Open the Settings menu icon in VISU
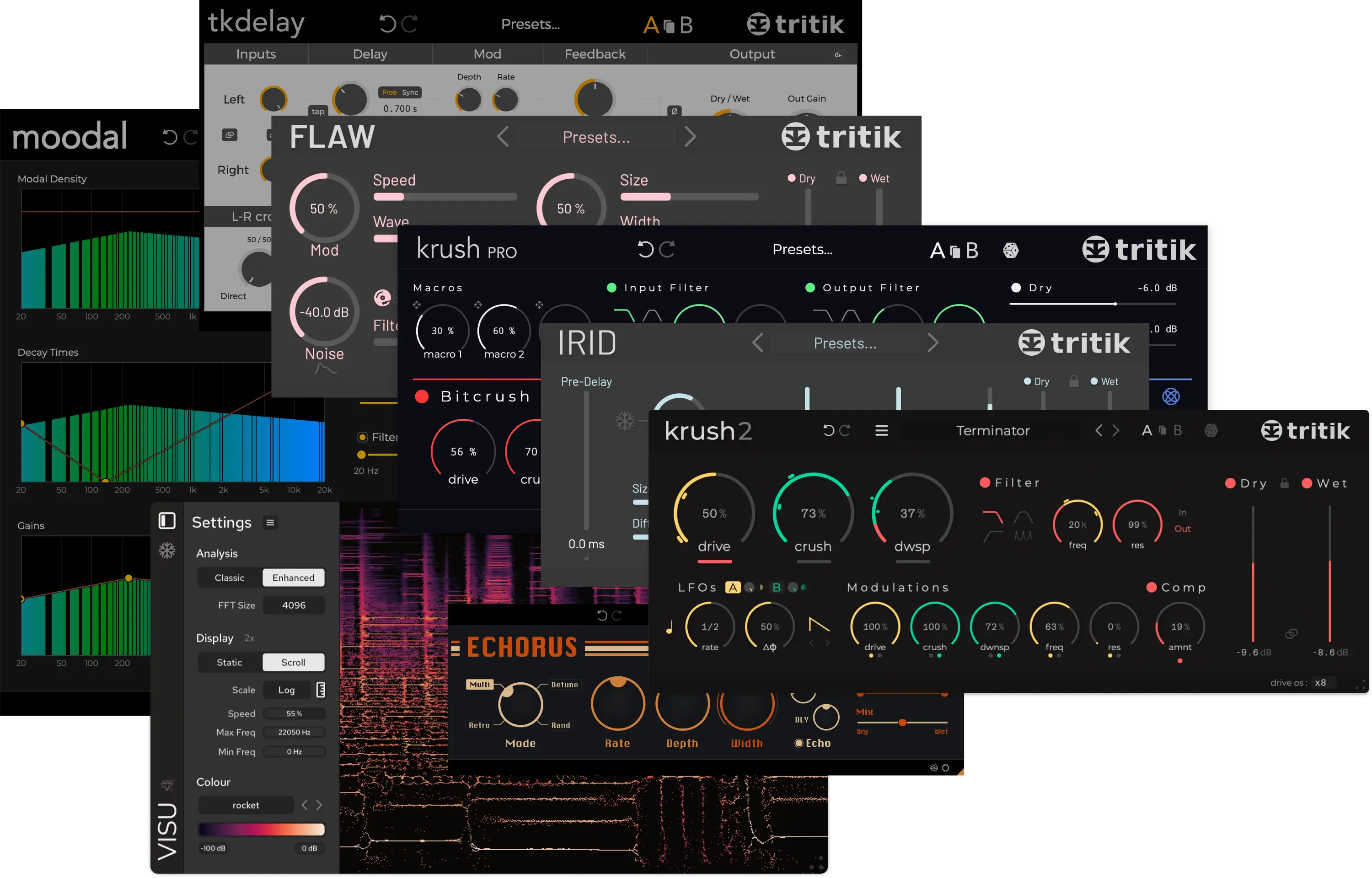This screenshot has width=1372, height=878. pos(270,522)
